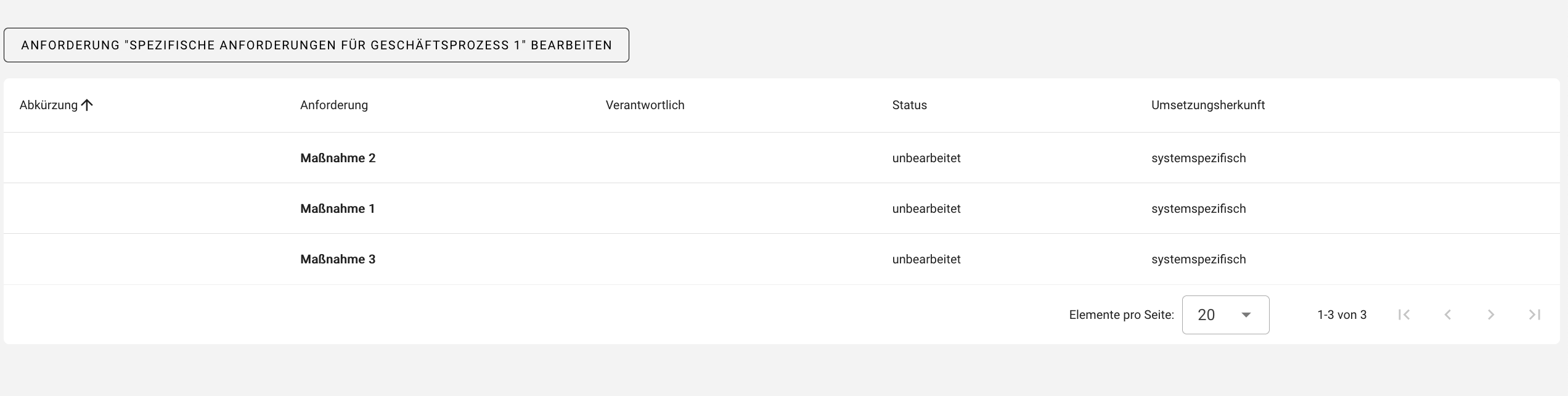Go to first page pagination icon
The width and height of the screenshot is (1568, 396).
(1404, 315)
